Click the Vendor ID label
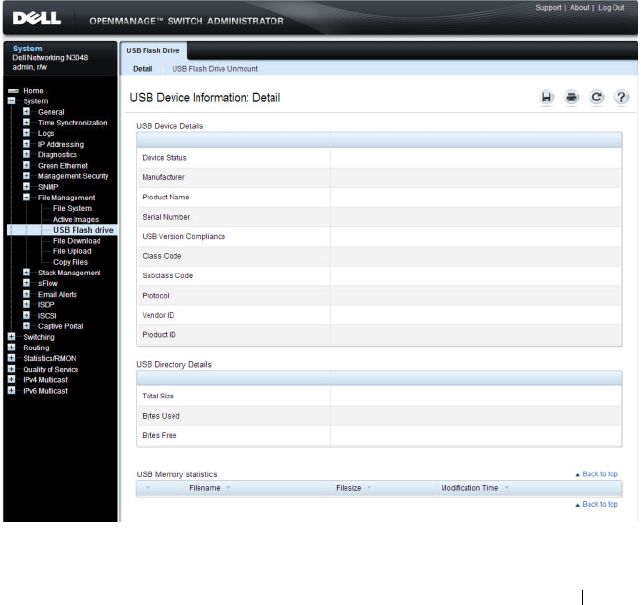 (x=158, y=315)
